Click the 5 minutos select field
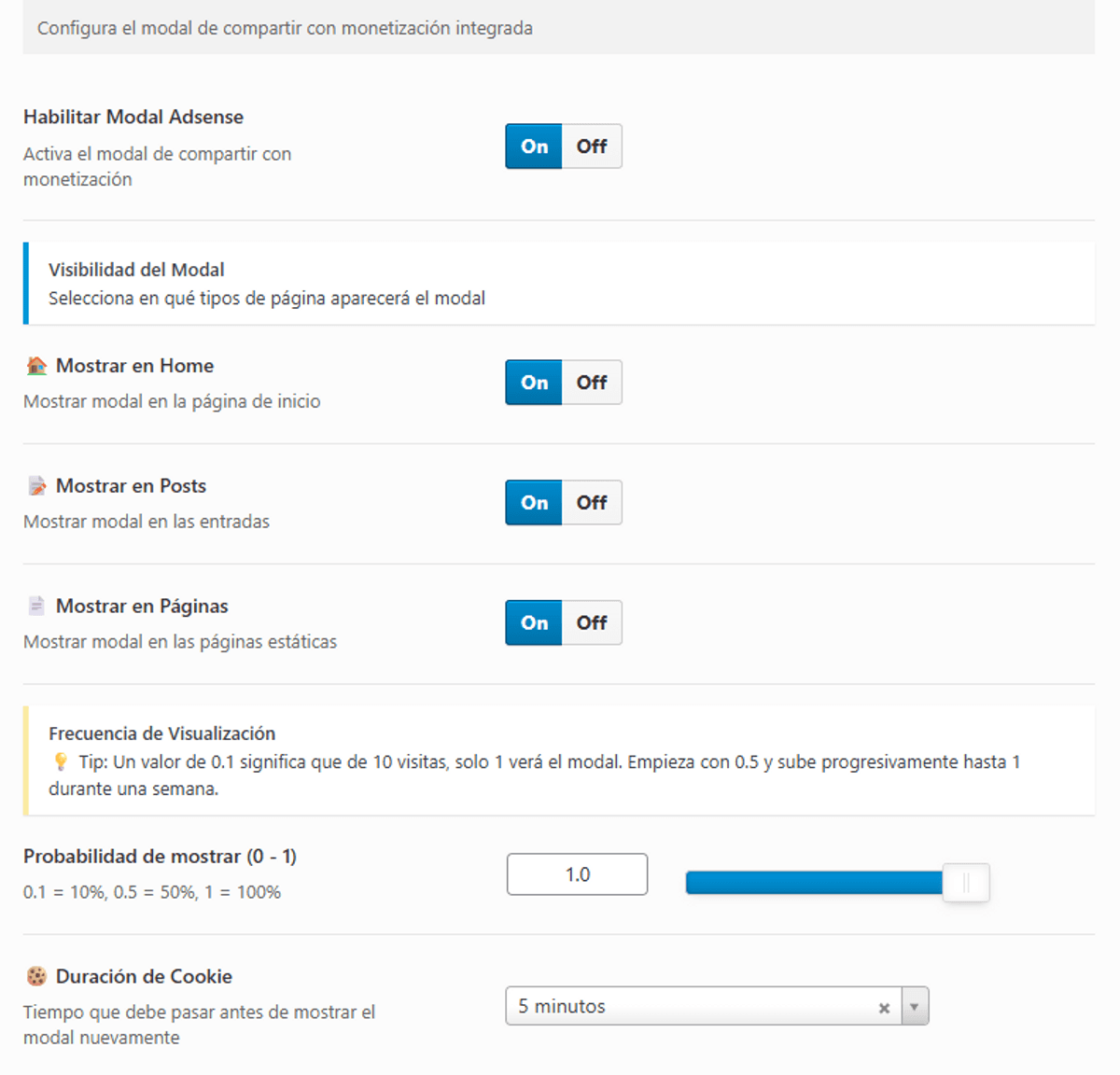Screen dimensions: 1120x1075 [691, 1007]
